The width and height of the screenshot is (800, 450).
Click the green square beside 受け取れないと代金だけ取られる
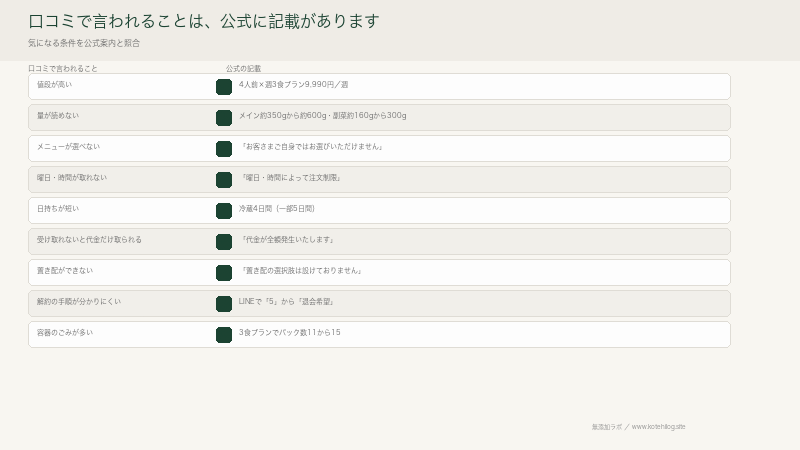[x=224, y=242]
